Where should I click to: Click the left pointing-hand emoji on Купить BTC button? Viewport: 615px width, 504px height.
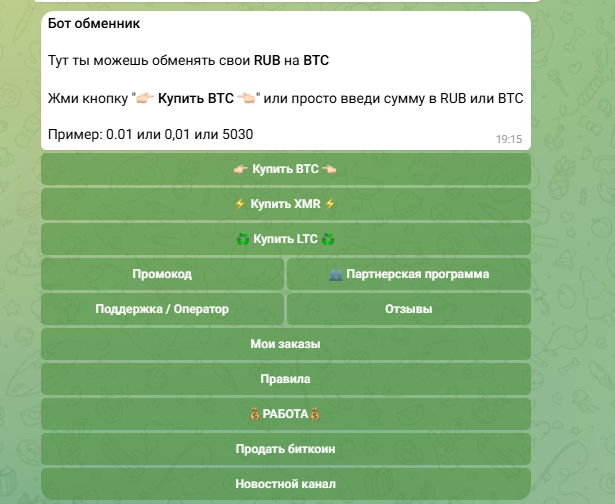(240, 169)
